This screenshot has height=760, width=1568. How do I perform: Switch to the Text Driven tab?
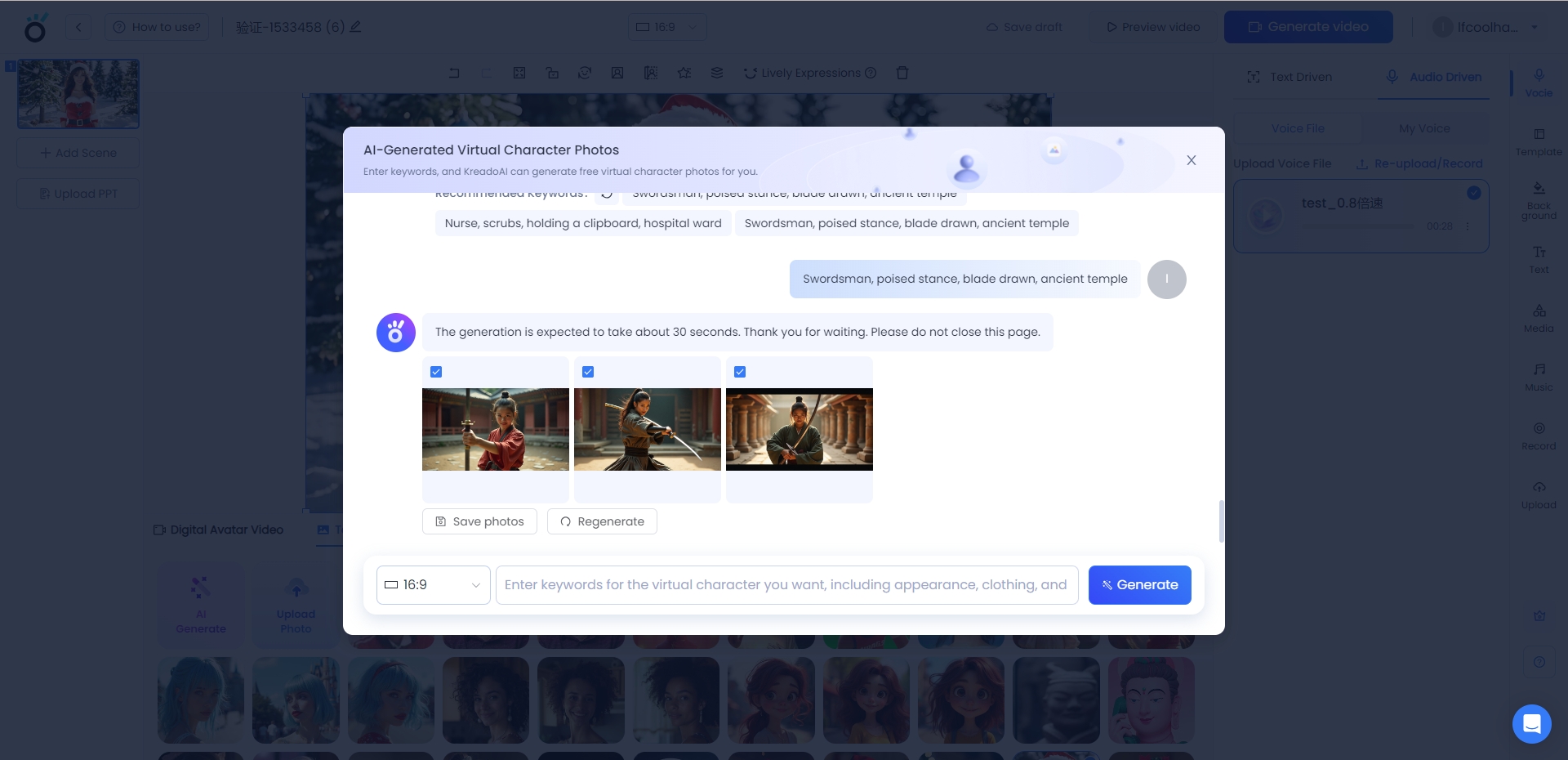click(1290, 77)
